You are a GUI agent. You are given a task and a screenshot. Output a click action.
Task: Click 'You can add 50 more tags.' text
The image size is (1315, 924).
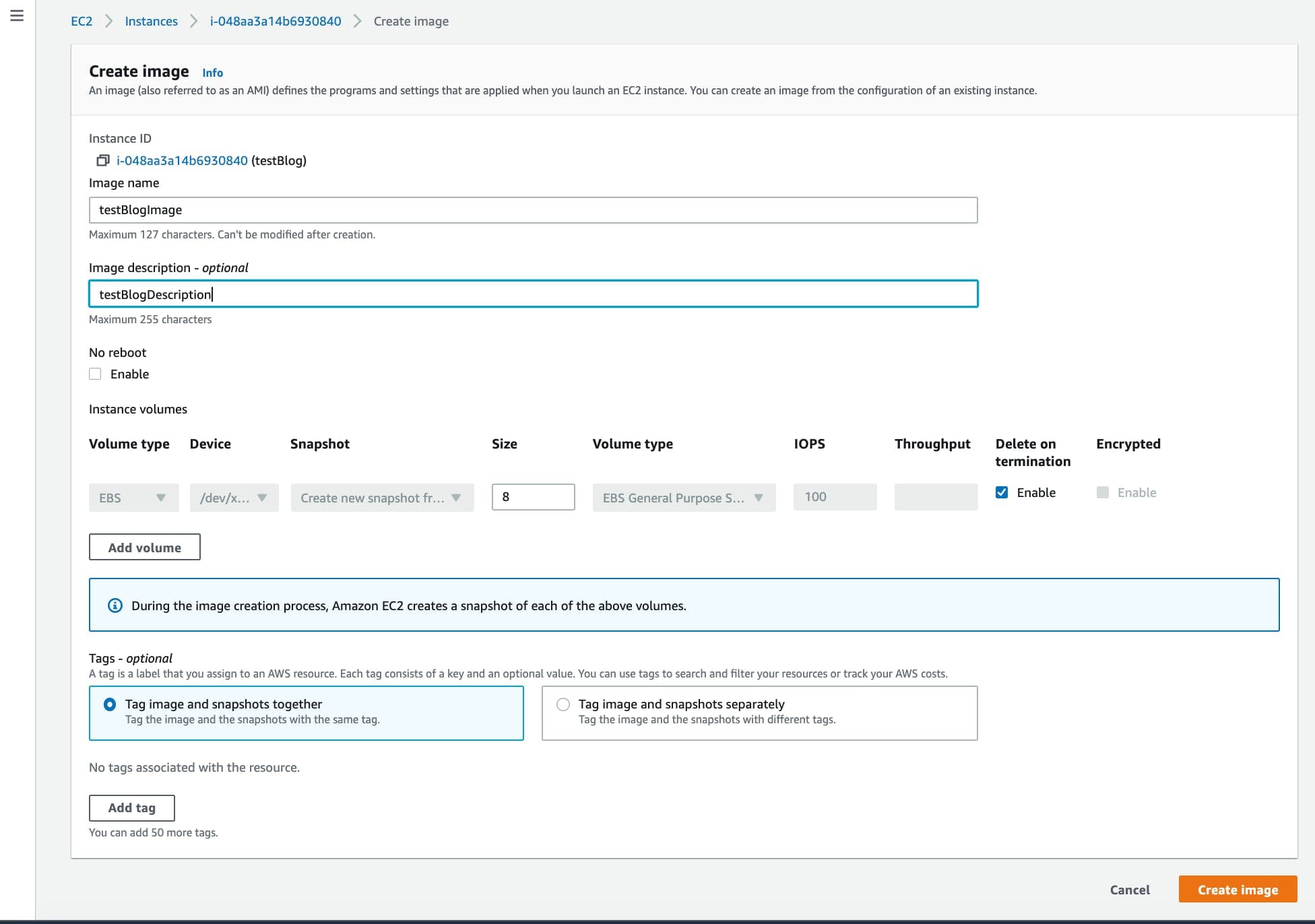(154, 832)
